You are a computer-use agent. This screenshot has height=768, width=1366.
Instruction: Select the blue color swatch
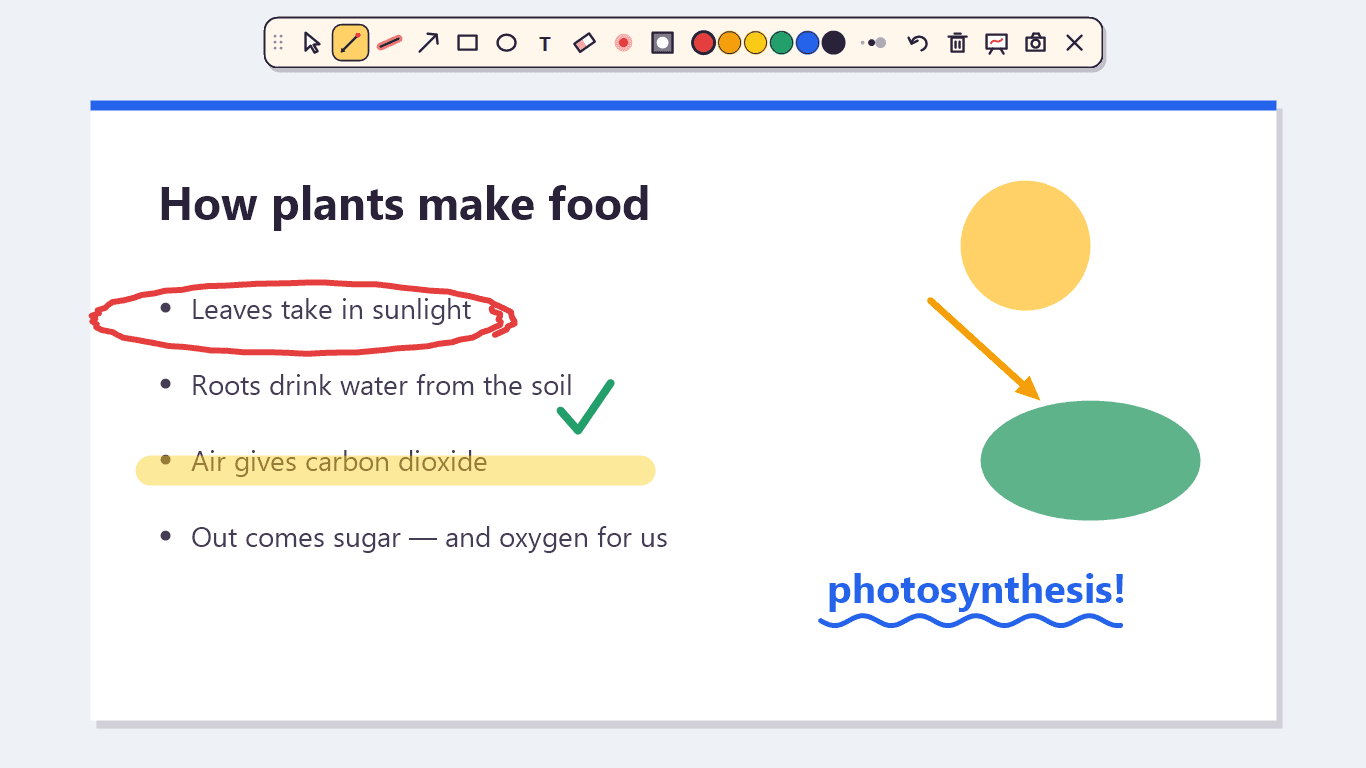point(807,43)
